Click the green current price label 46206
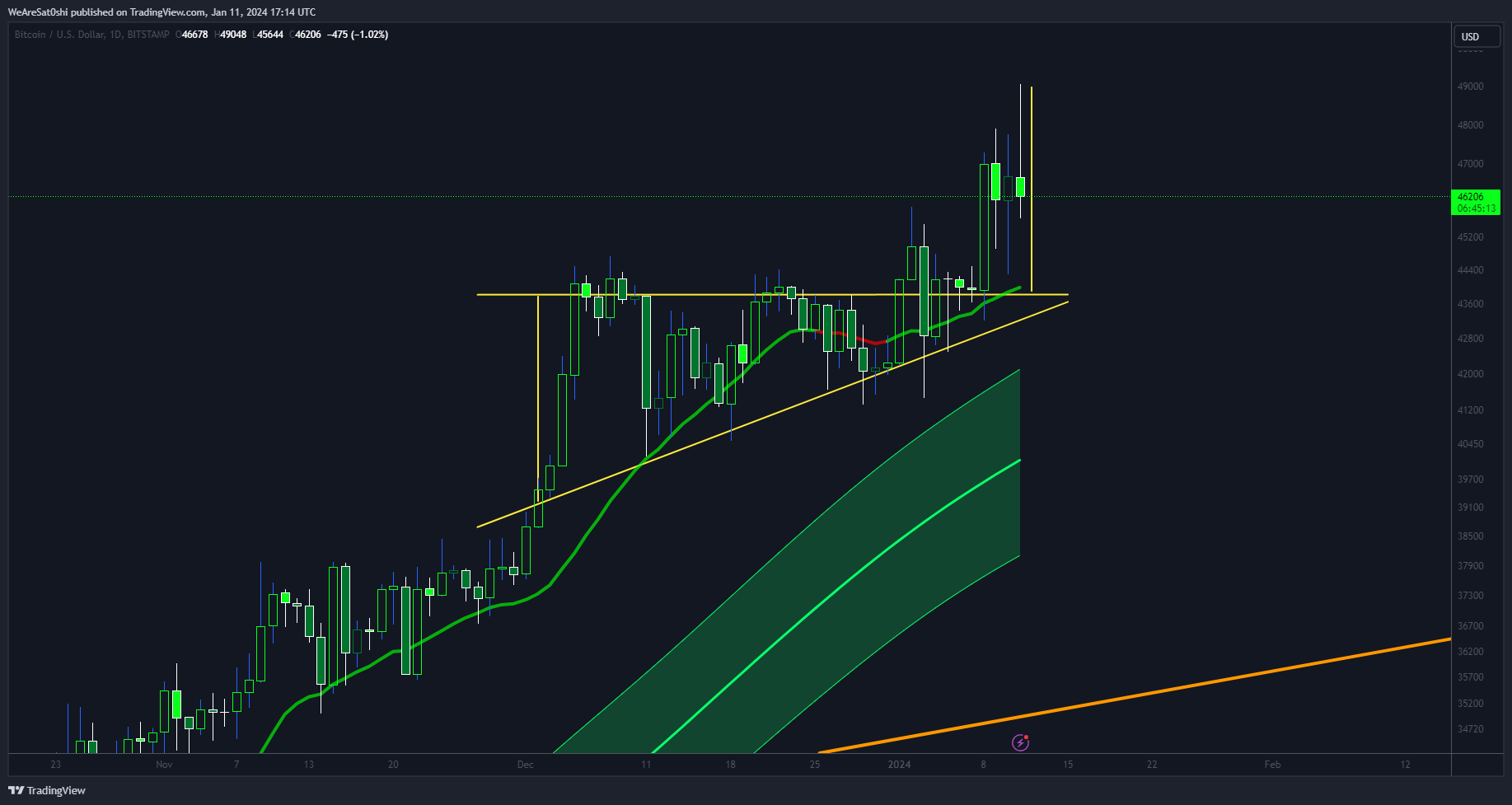The width and height of the screenshot is (1512, 805). tap(1471, 197)
